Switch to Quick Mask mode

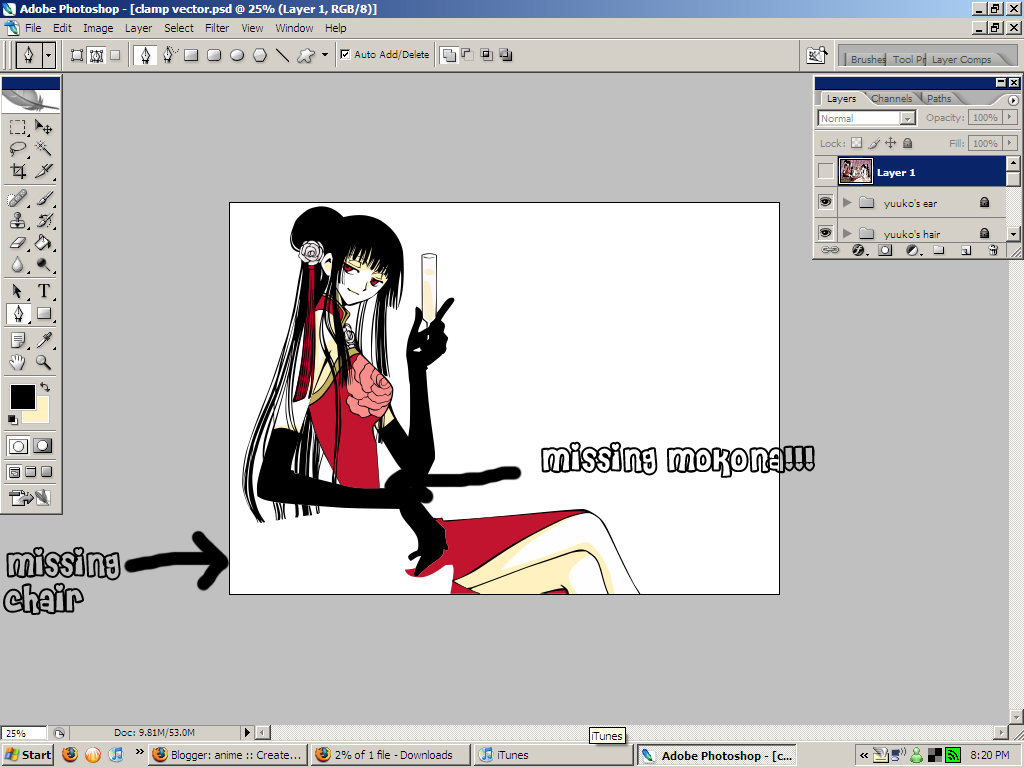(42, 446)
